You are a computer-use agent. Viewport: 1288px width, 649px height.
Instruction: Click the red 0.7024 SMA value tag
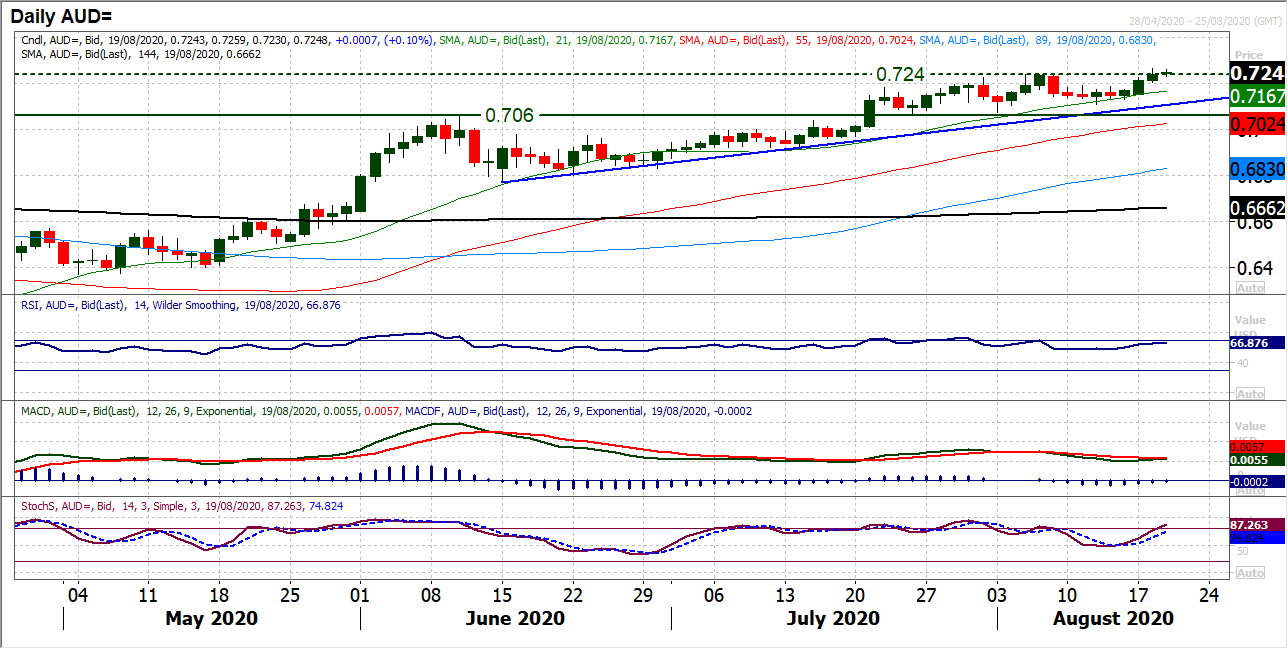point(1256,126)
